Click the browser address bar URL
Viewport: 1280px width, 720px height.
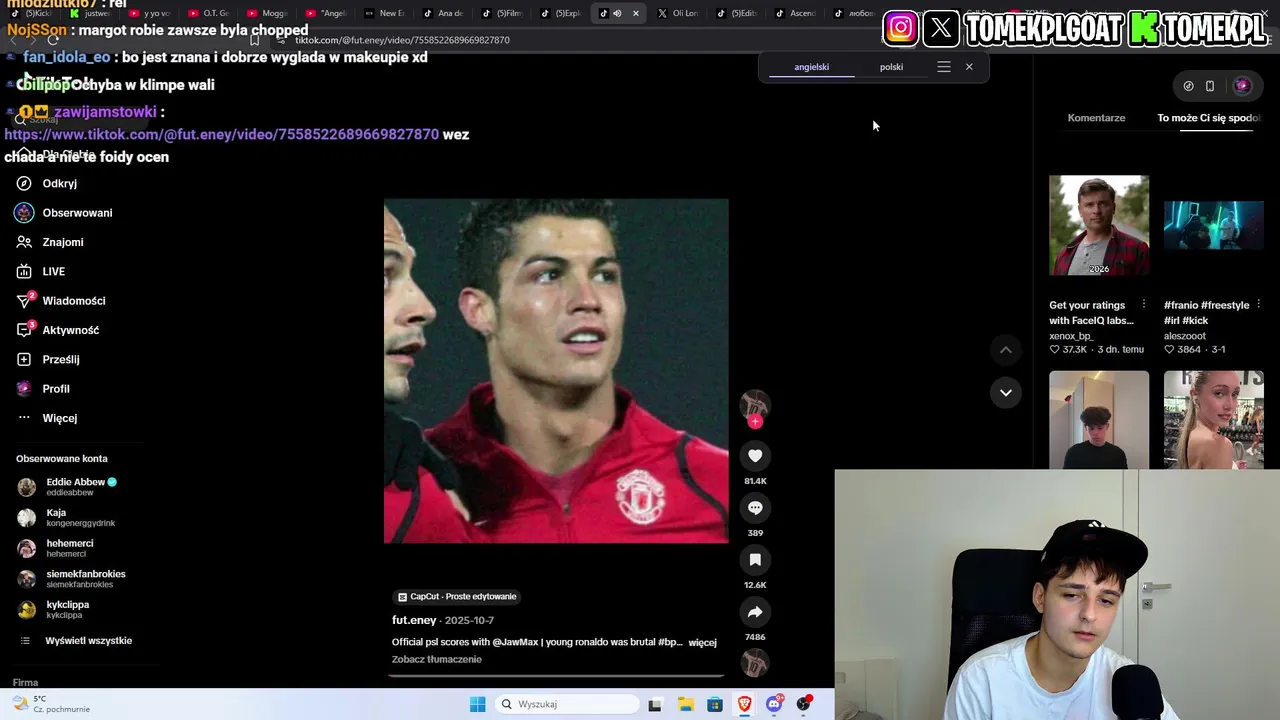point(402,40)
